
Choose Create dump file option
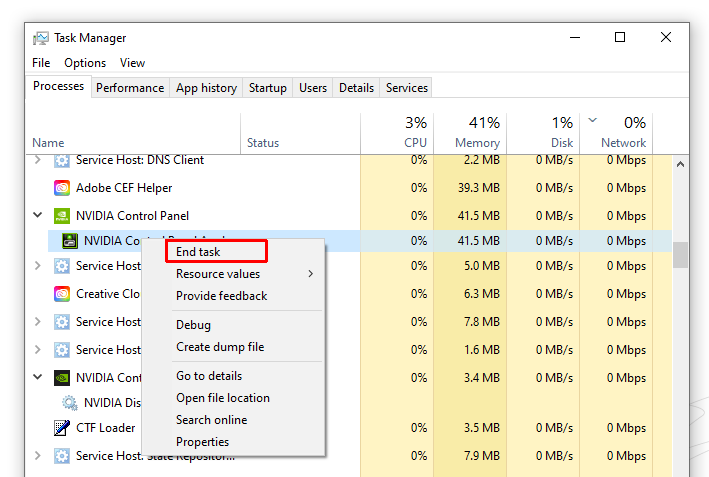(x=233, y=347)
